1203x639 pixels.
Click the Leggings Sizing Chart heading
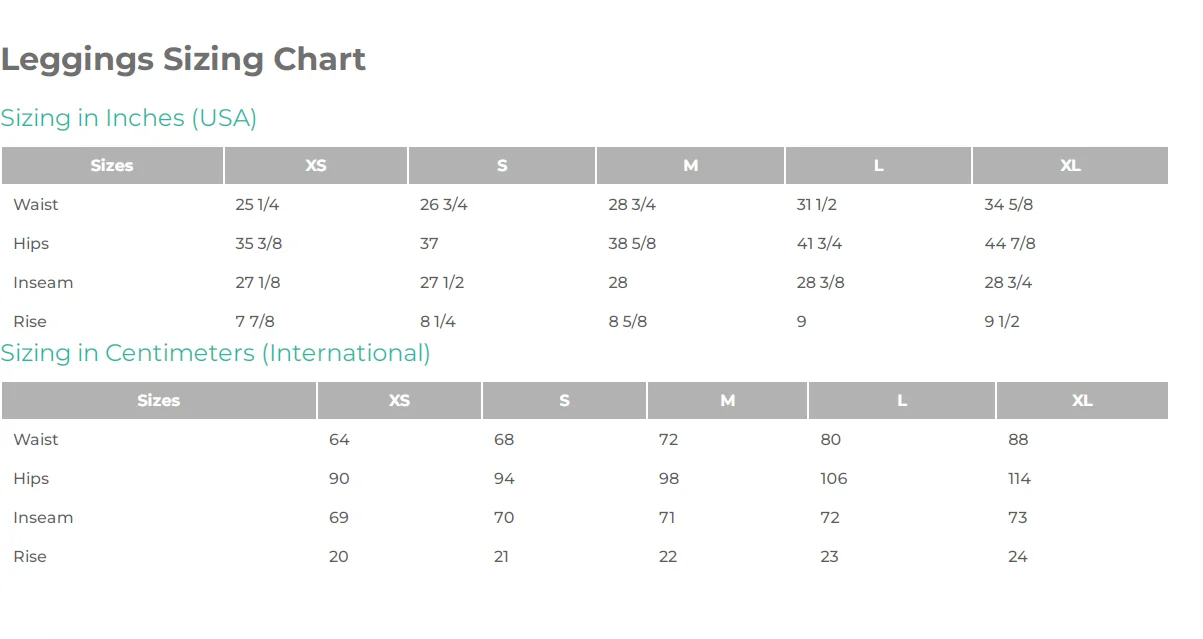[x=183, y=59]
